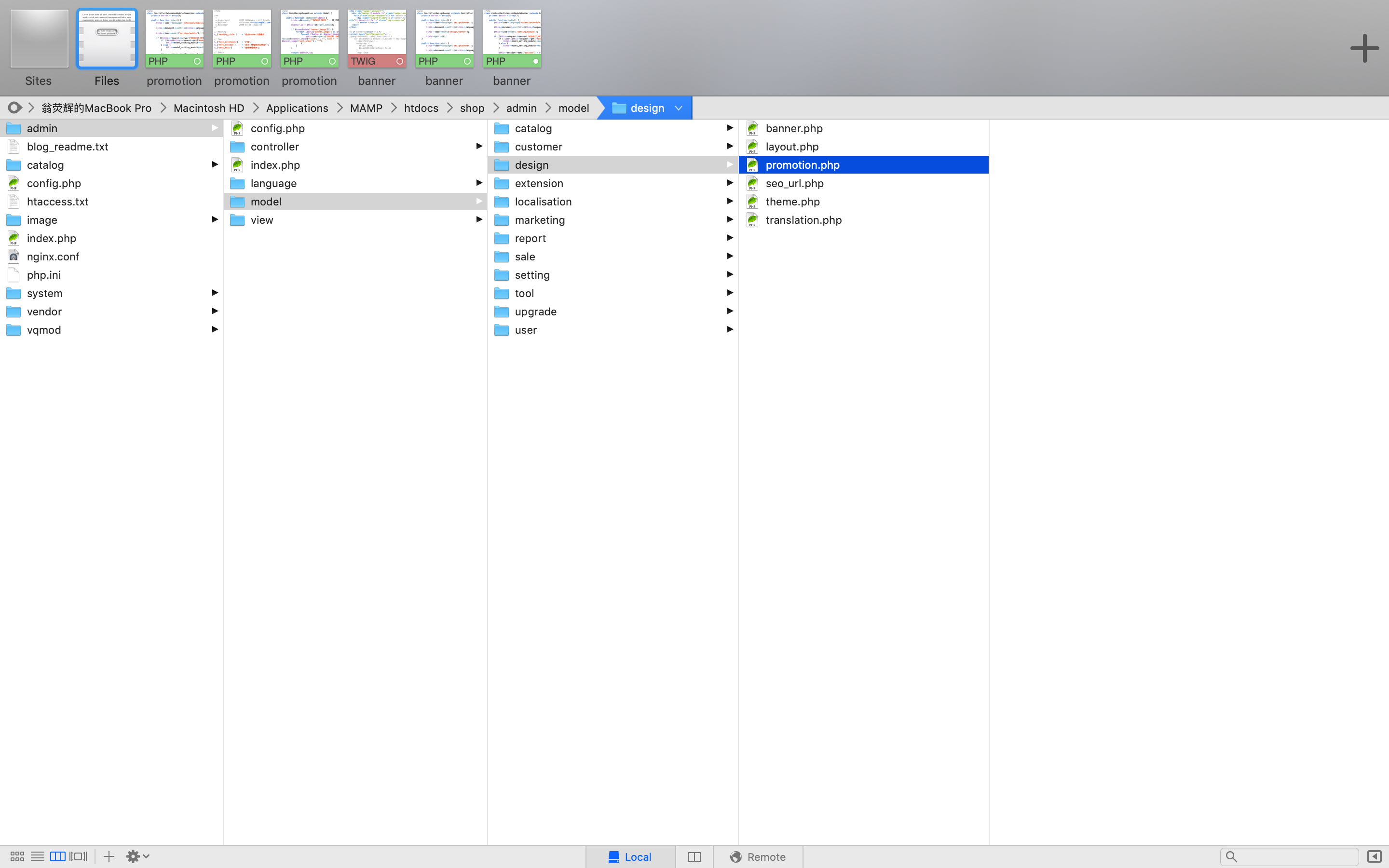The height and width of the screenshot is (868, 1389).
Task: Click the add item plus in status bar
Action: point(109,856)
